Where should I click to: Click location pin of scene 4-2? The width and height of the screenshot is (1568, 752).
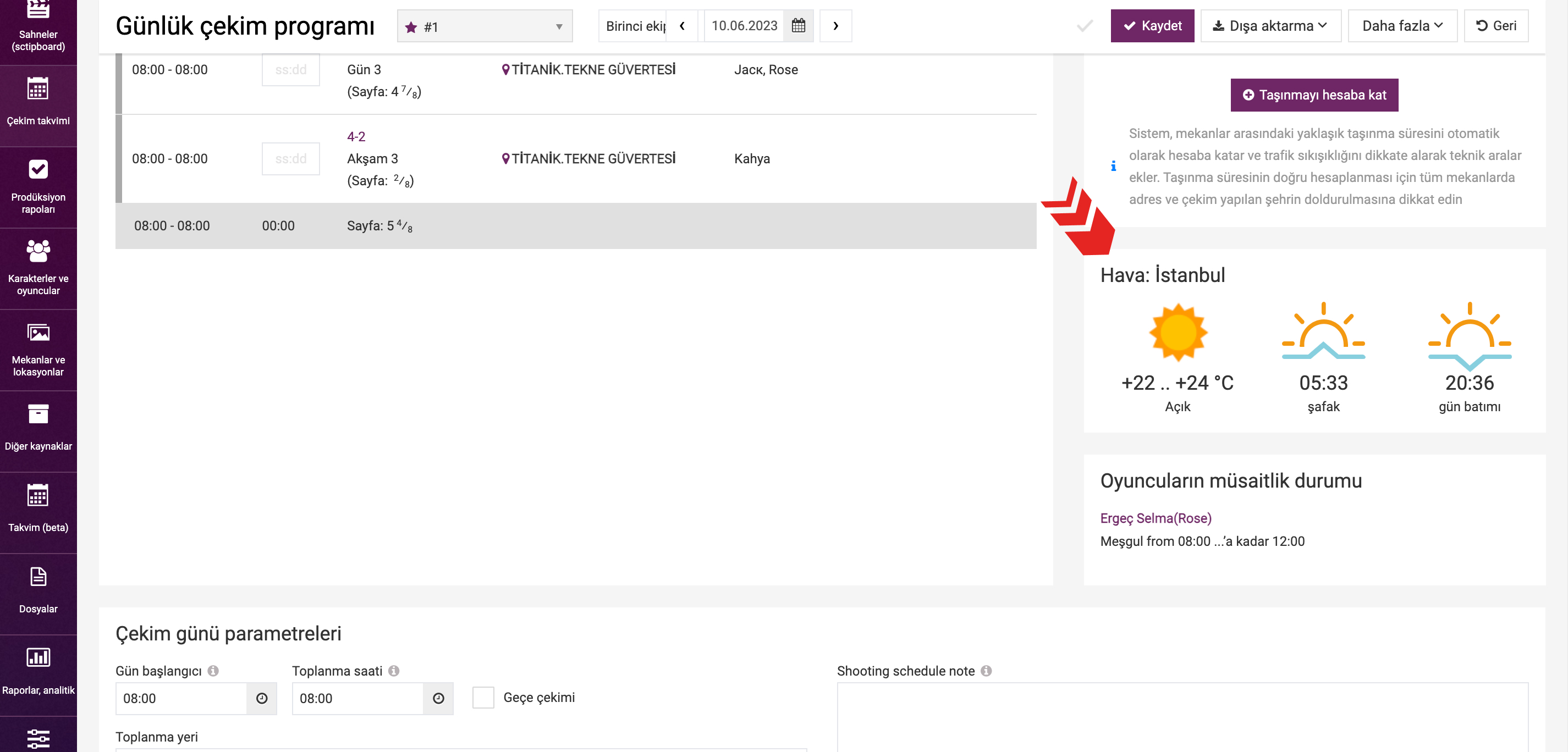[x=505, y=159]
